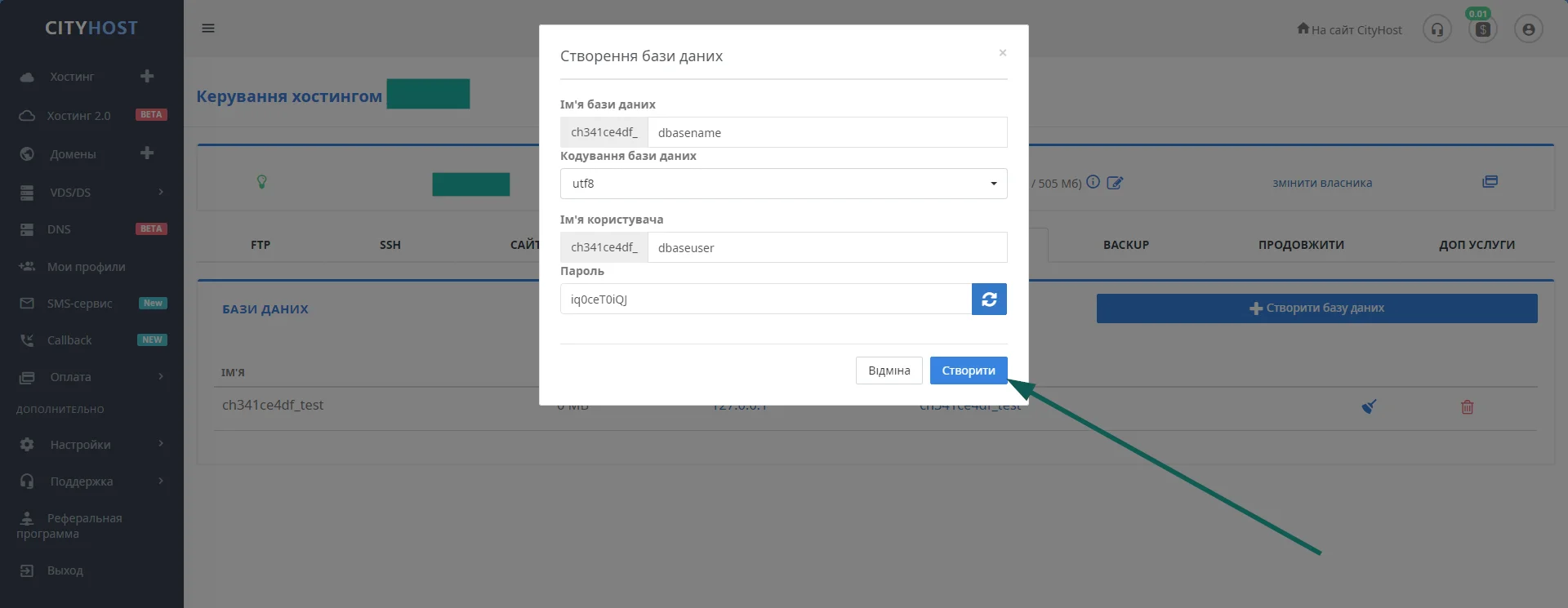Viewport: 1568px width, 608px height.
Task: Click the змінити власника link
Action: 1322,183
